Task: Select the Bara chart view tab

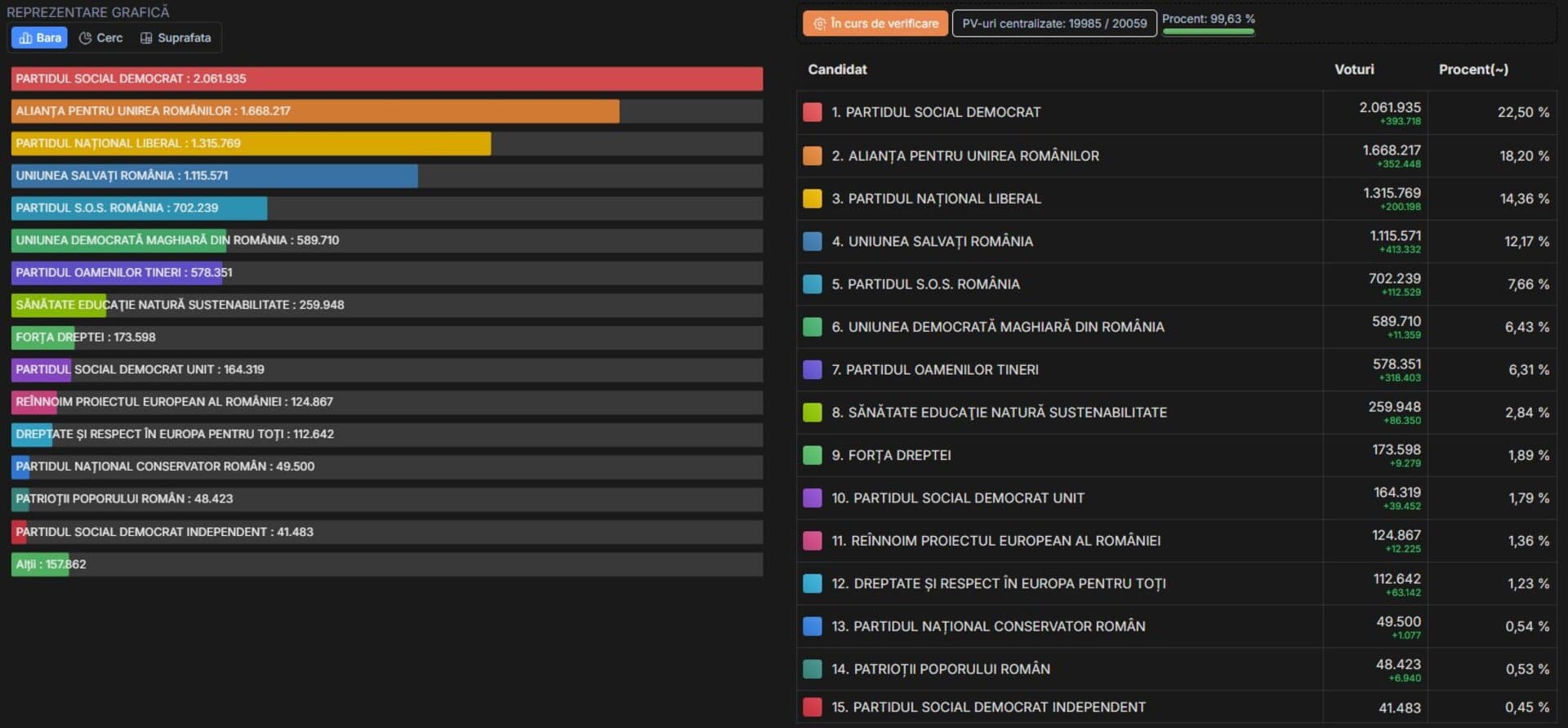Action: 39,38
